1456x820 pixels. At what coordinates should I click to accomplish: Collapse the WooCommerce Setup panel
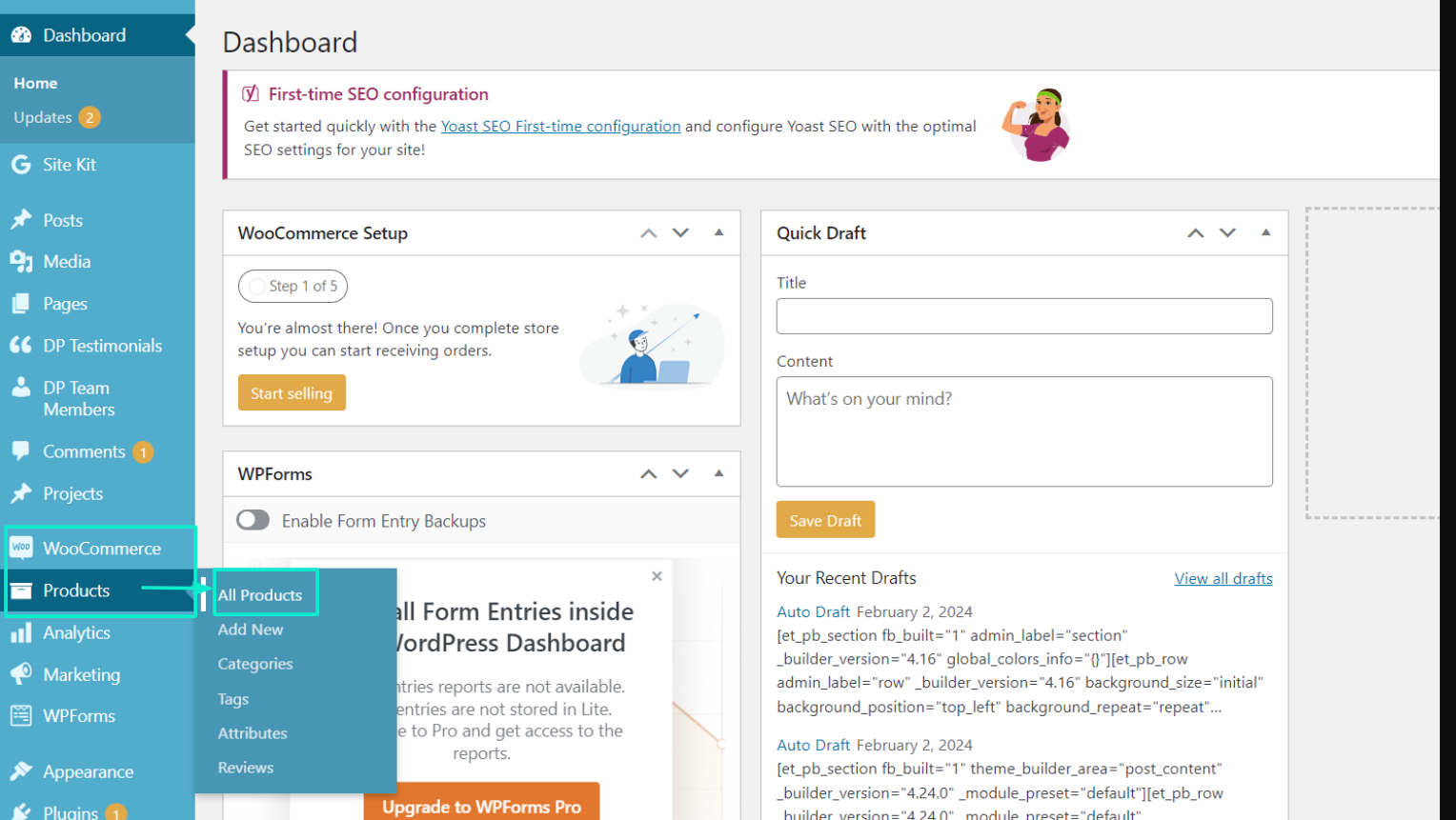(x=719, y=232)
